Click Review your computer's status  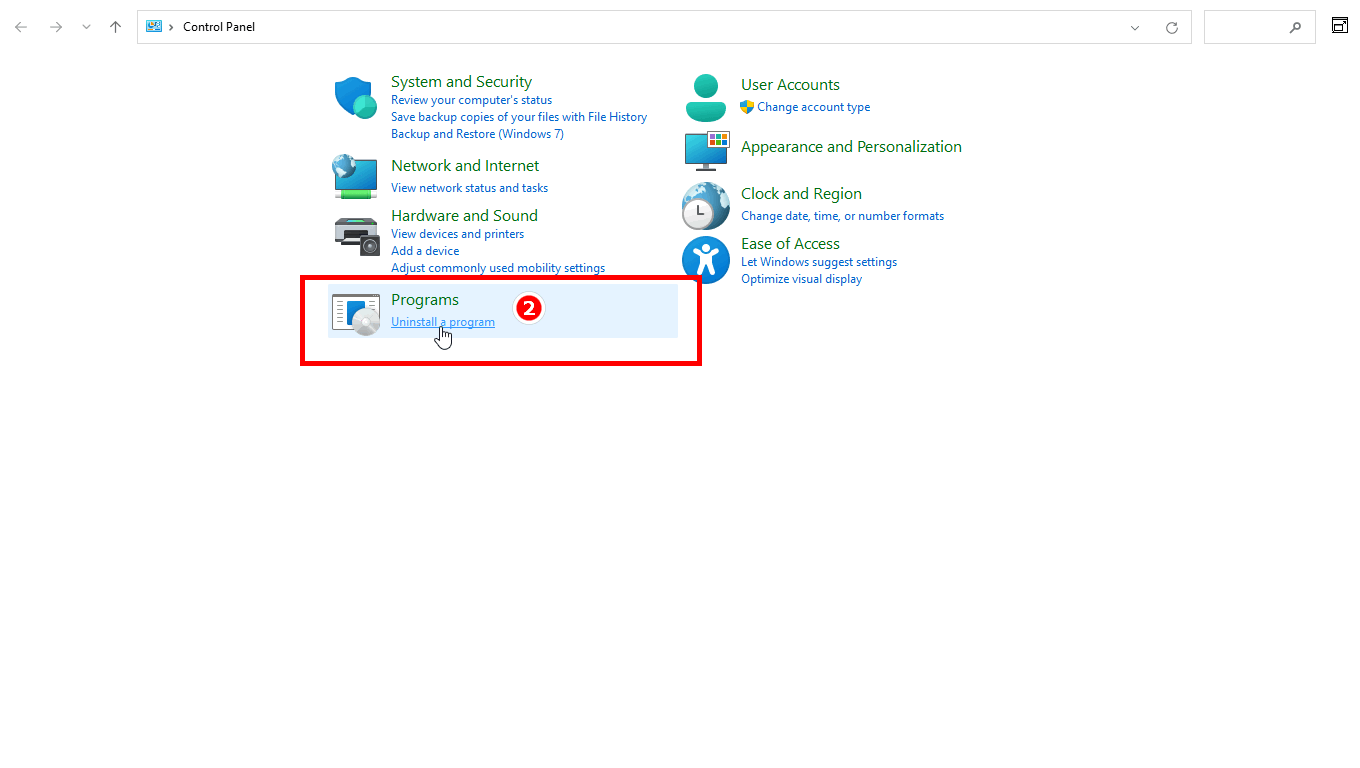coord(471,100)
